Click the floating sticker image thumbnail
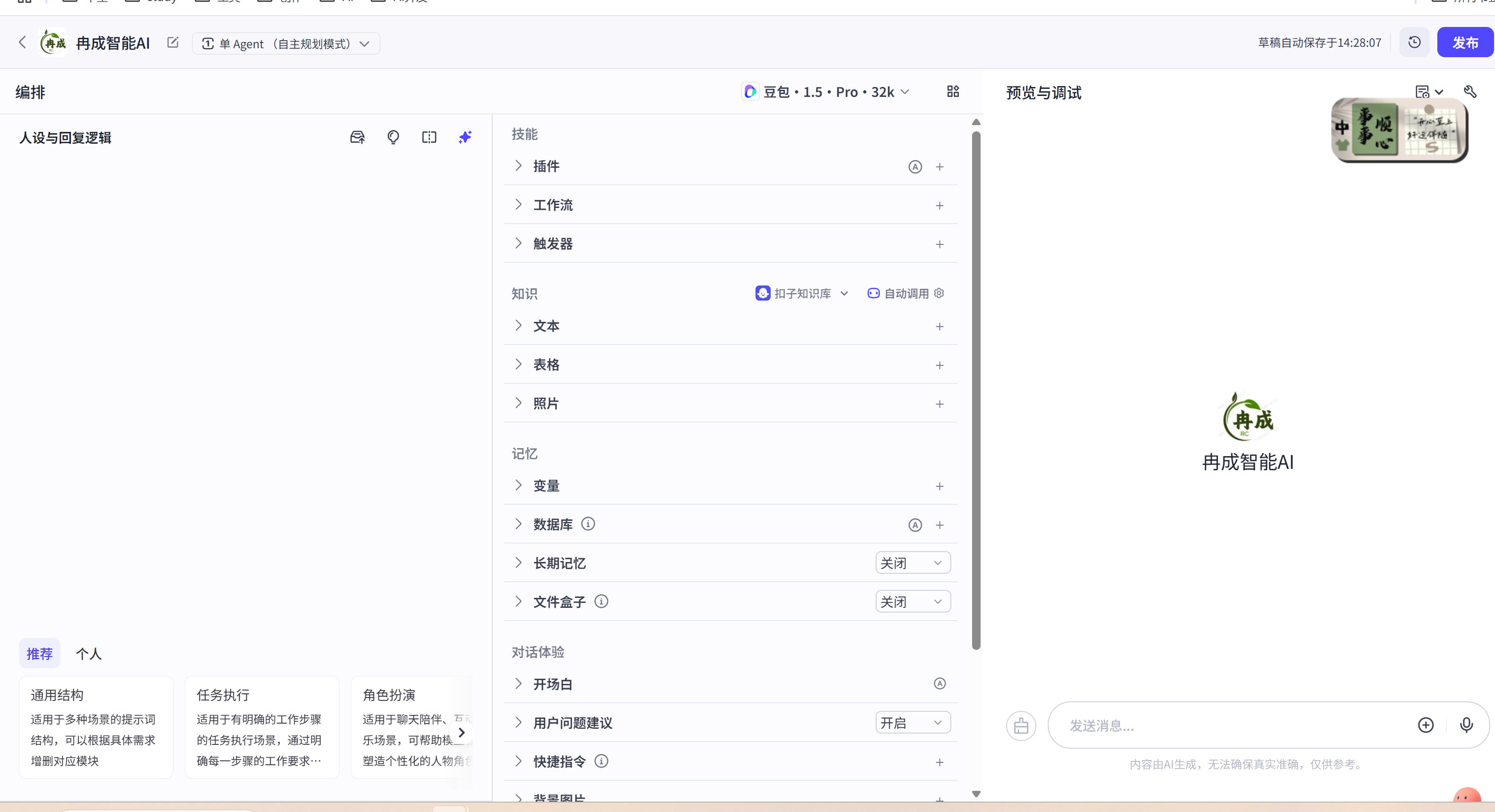1495x812 pixels. click(x=1399, y=130)
